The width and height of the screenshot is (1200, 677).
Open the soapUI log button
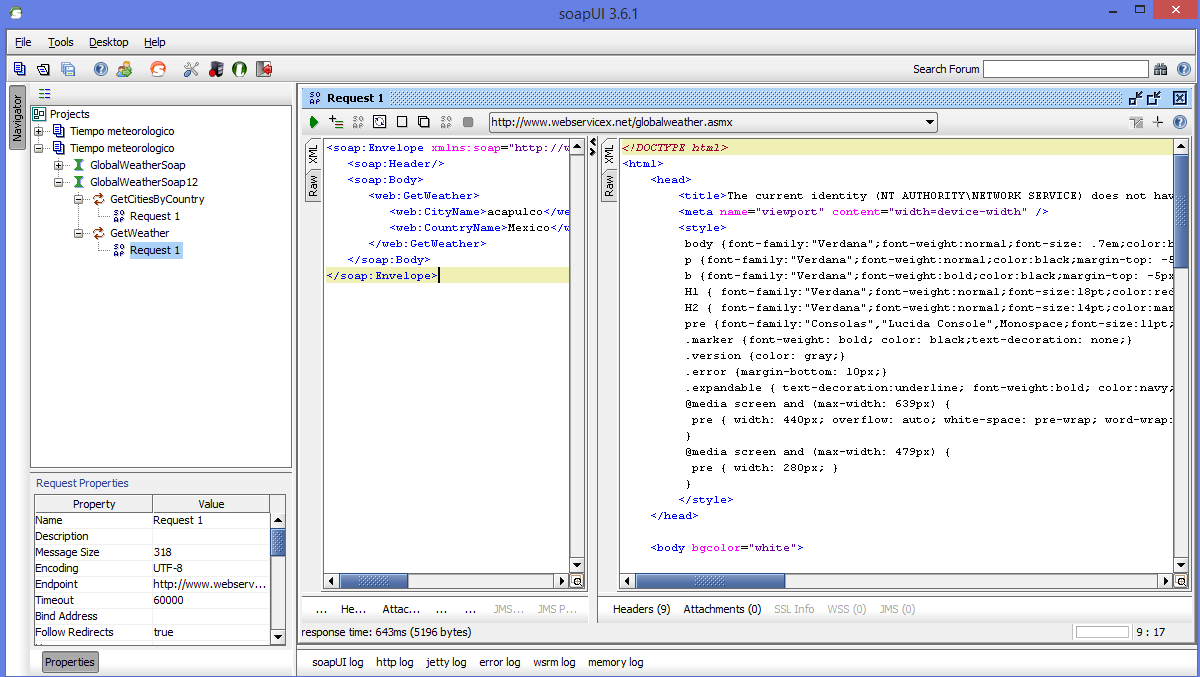pyautogui.click(x=338, y=662)
